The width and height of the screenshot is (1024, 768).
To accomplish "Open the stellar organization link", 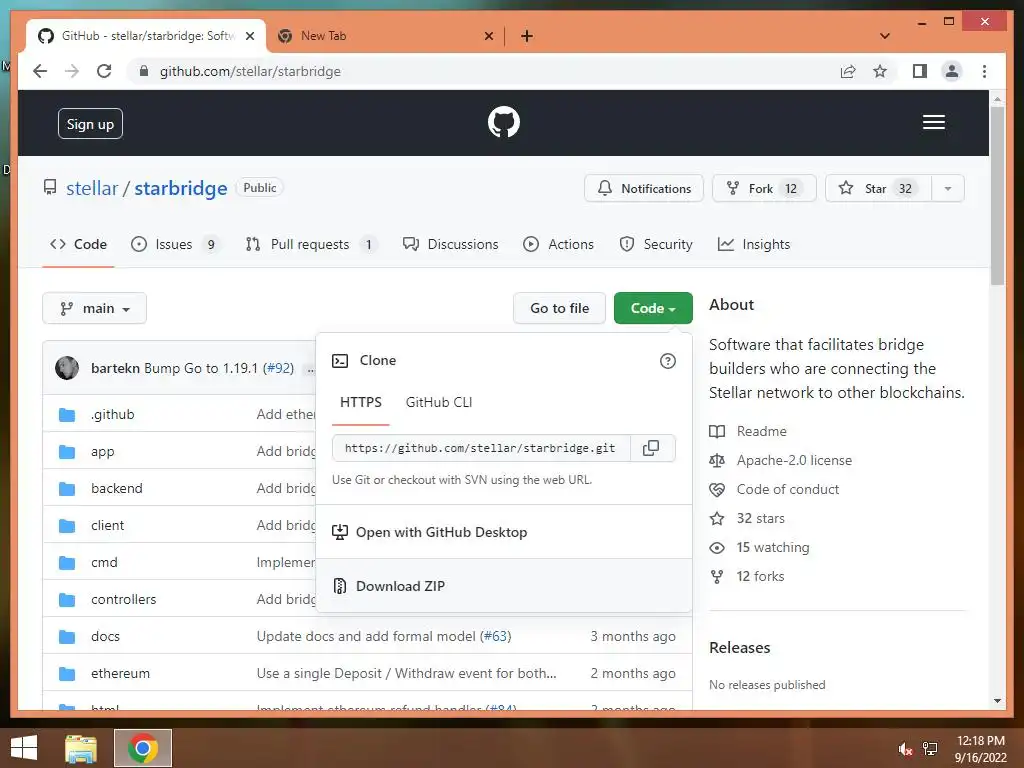I will (92, 189).
